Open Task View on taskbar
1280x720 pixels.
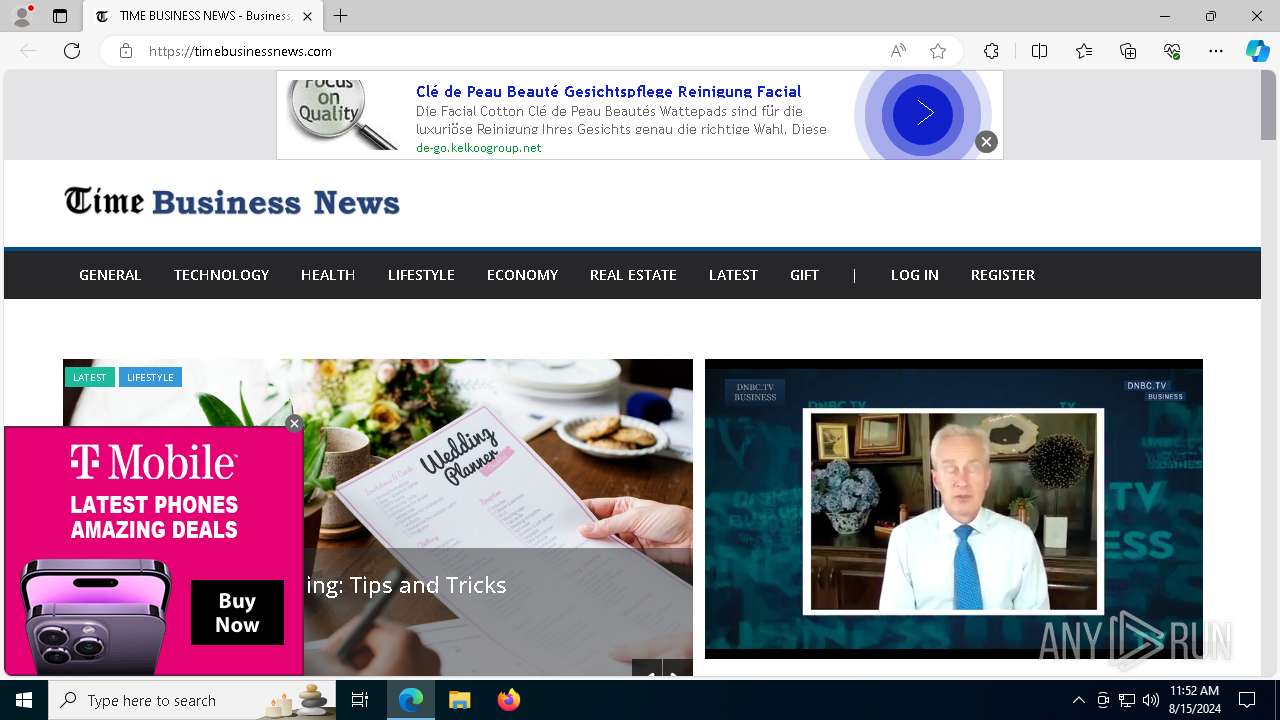(361, 700)
